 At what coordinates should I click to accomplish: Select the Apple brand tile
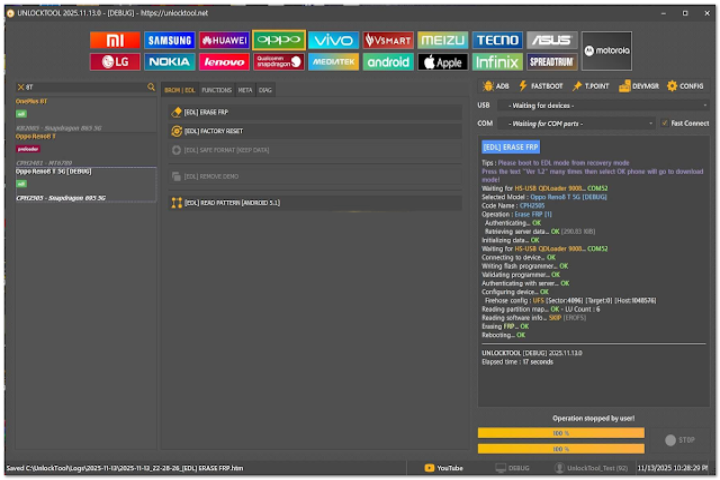point(442,62)
